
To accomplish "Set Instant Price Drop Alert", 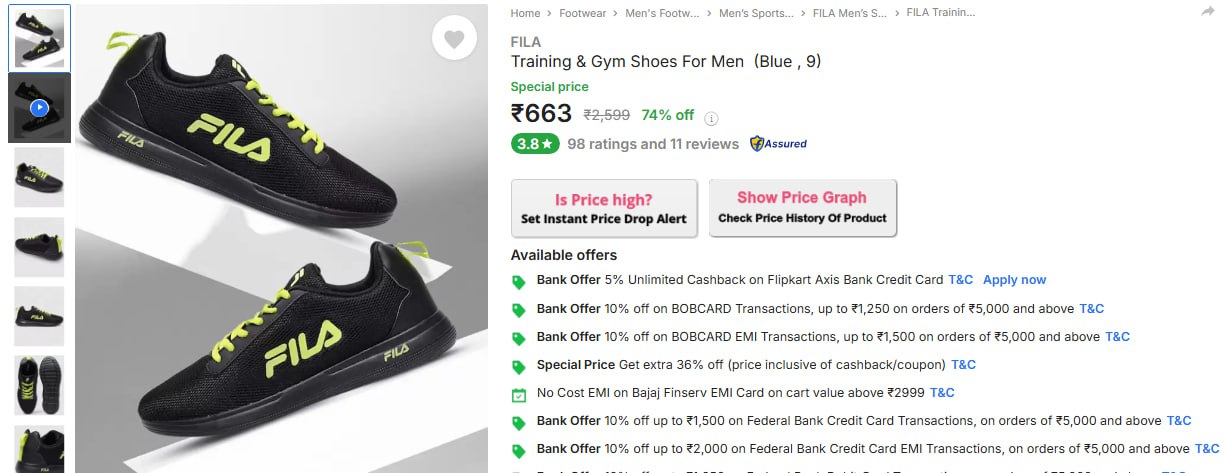I will pyautogui.click(x=604, y=209).
